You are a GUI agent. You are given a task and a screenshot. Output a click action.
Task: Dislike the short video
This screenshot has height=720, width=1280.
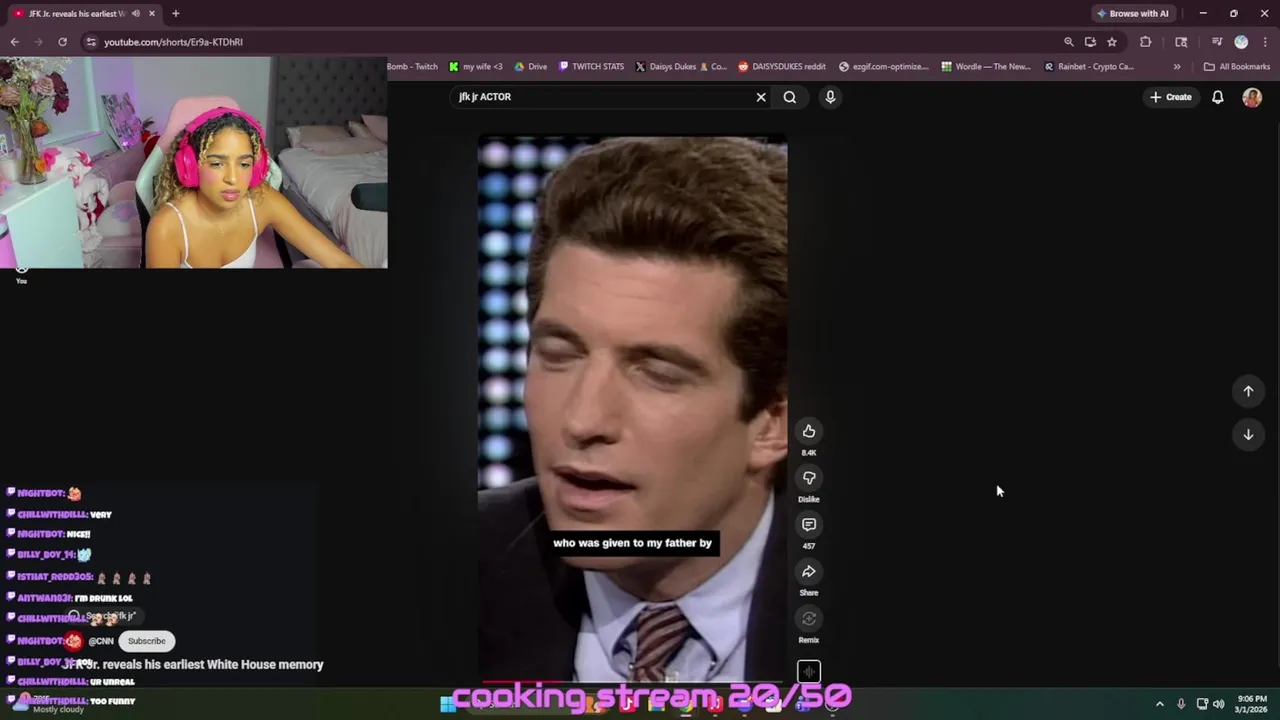(809, 478)
